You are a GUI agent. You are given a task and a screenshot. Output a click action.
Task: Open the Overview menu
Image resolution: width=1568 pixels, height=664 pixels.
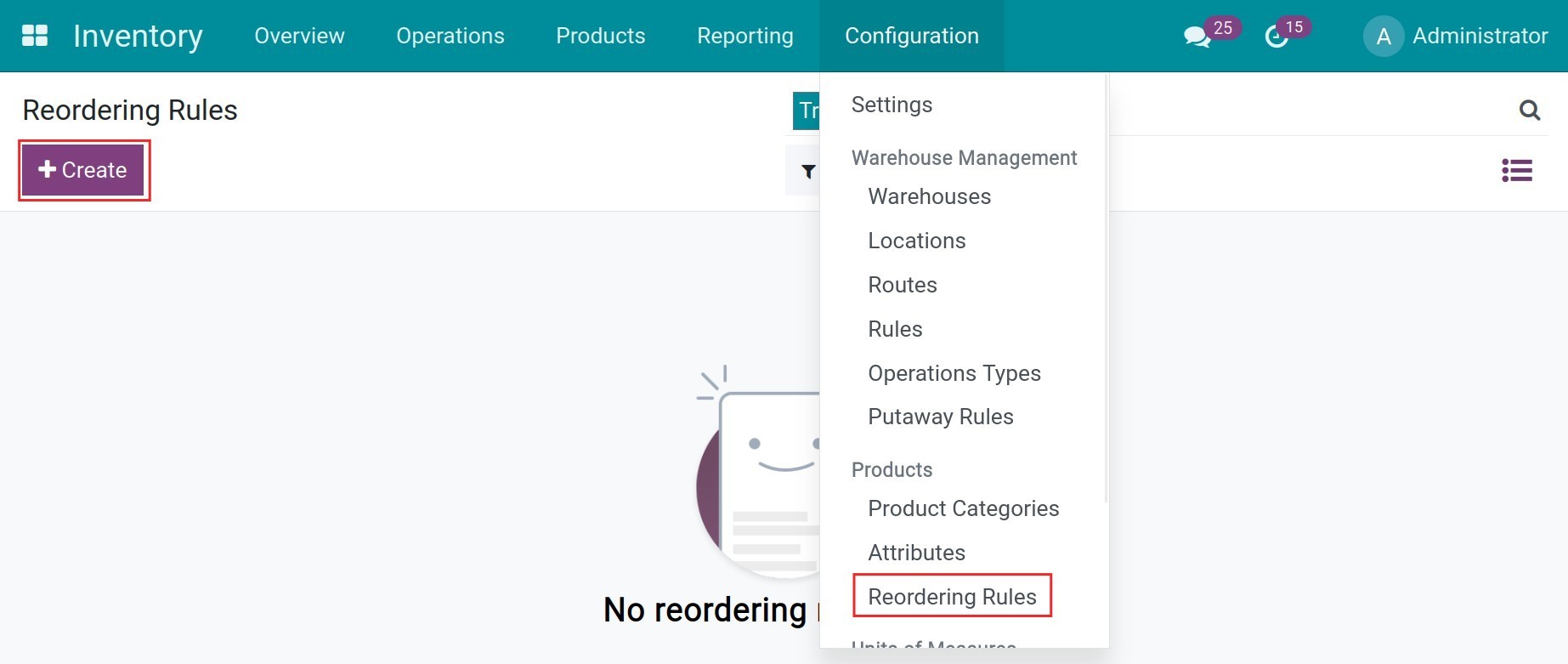click(x=299, y=36)
